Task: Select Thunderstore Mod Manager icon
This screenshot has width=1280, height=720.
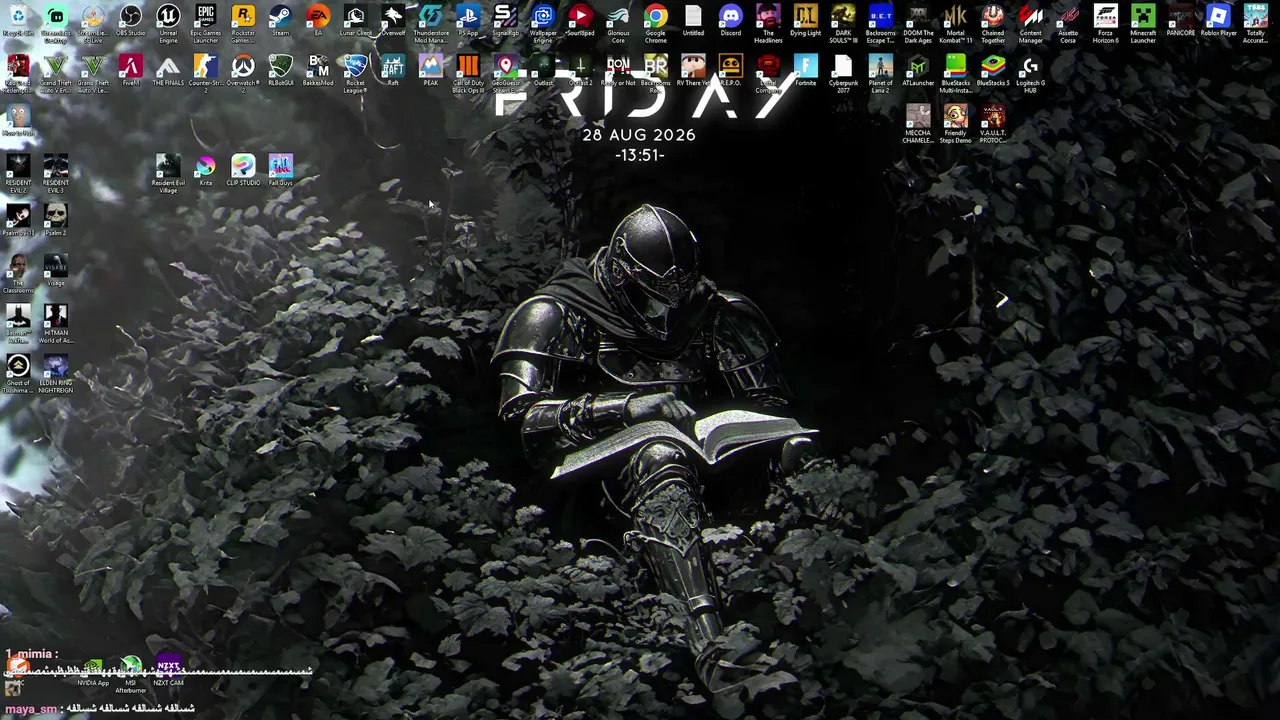Action: click(431, 24)
